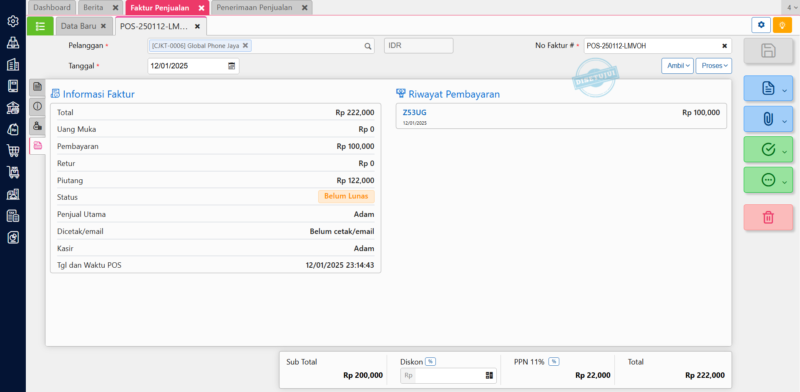Switch to the Dashboard tab

tap(52, 8)
